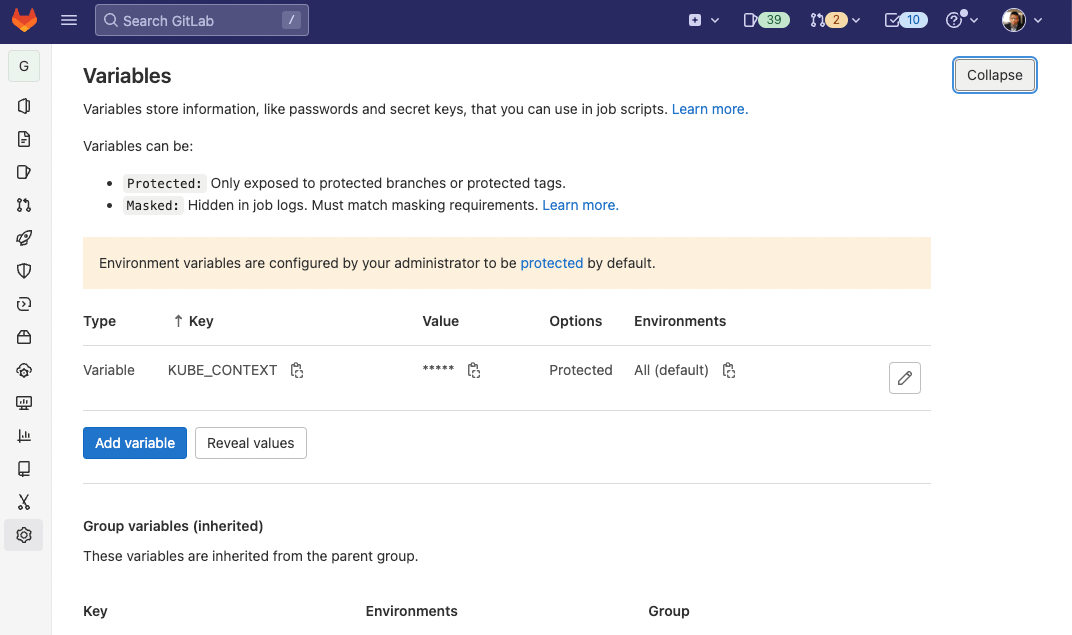The image size is (1072, 635).
Task: Focus the Search GitLab field
Action: click(201, 20)
